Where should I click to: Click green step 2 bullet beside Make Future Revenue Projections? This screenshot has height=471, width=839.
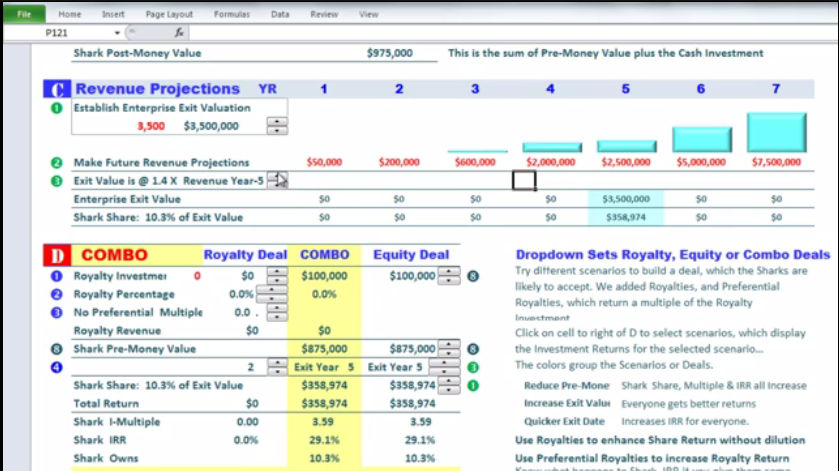click(56, 162)
